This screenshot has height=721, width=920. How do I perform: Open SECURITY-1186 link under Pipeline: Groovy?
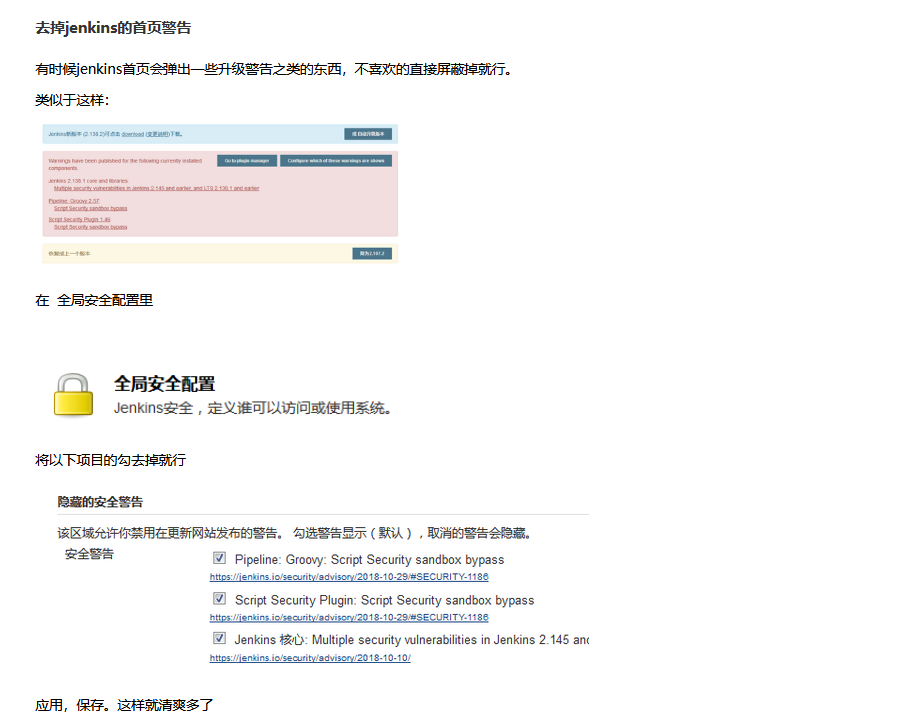point(349,577)
